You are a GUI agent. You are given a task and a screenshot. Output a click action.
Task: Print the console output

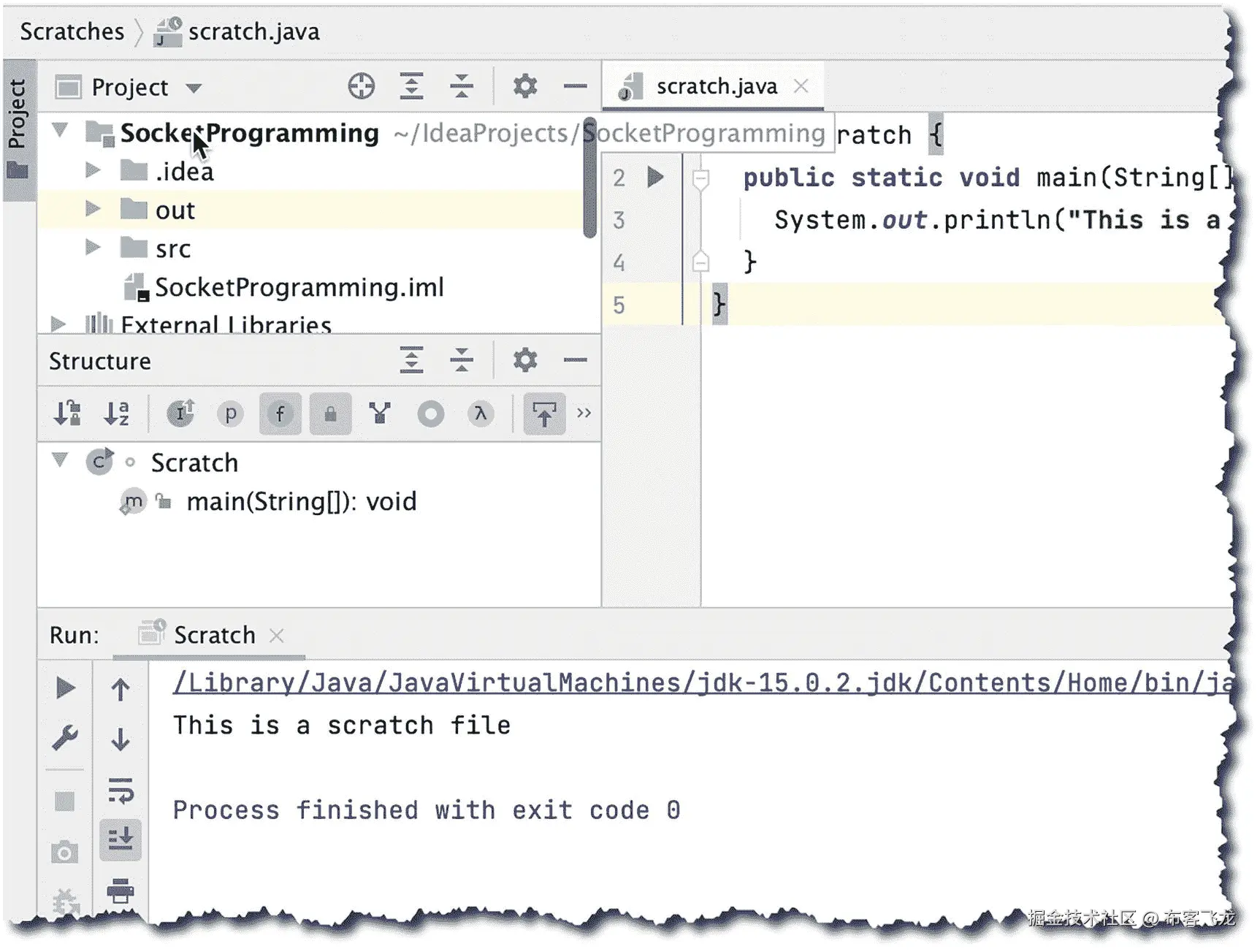(x=121, y=891)
